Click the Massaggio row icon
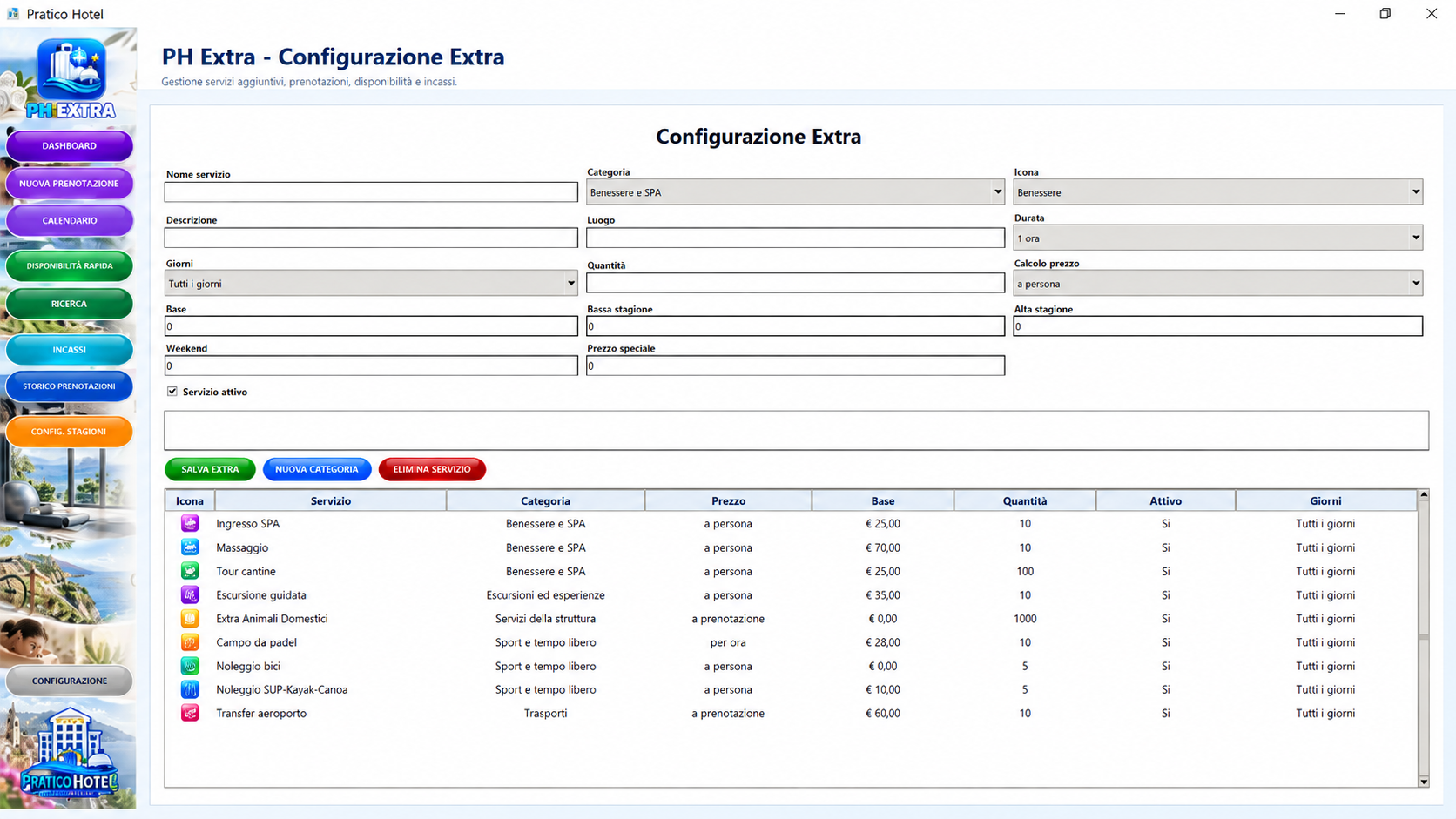Image resolution: width=1456 pixels, height=819 pixels. tap(190, 547)
